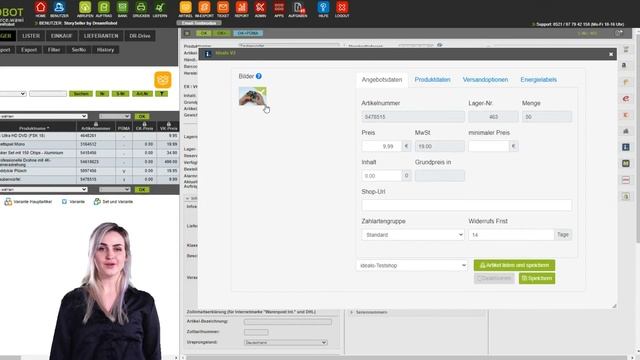Focus the Widerrufs Frist input field

click(x=511, y=235)
